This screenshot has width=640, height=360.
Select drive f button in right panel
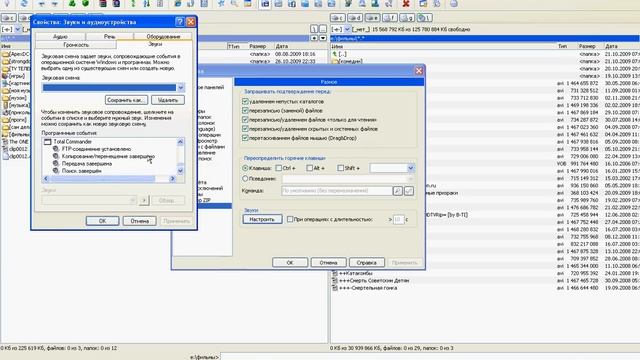[389, 18]
